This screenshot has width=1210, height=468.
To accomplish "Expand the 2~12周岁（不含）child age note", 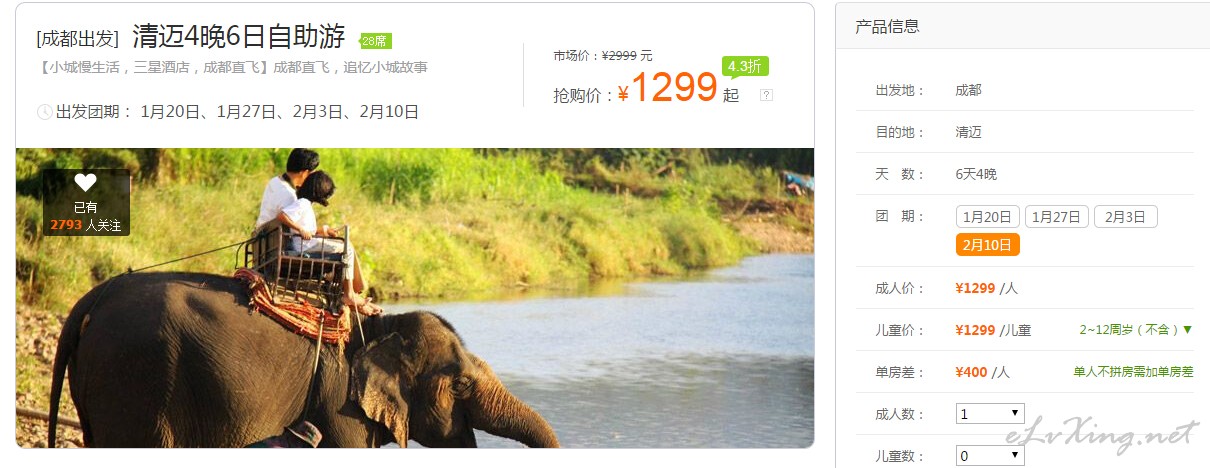I will click(1136, 329).
